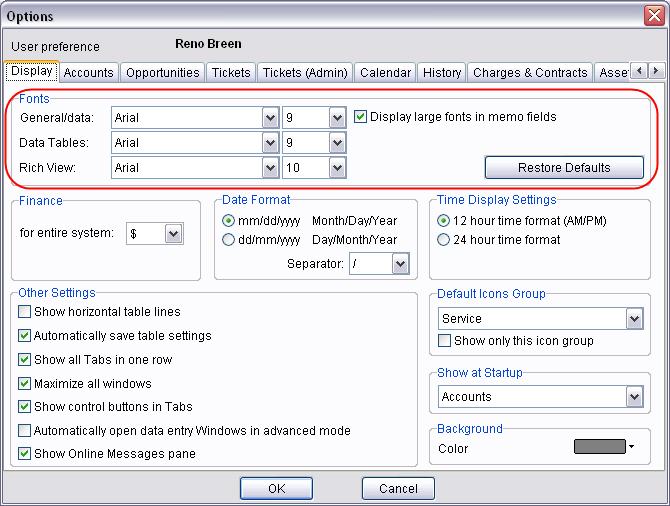Expand the Show at Startup dropdown
This screenshot has height=506, width=670.
[x=634, y=397]
